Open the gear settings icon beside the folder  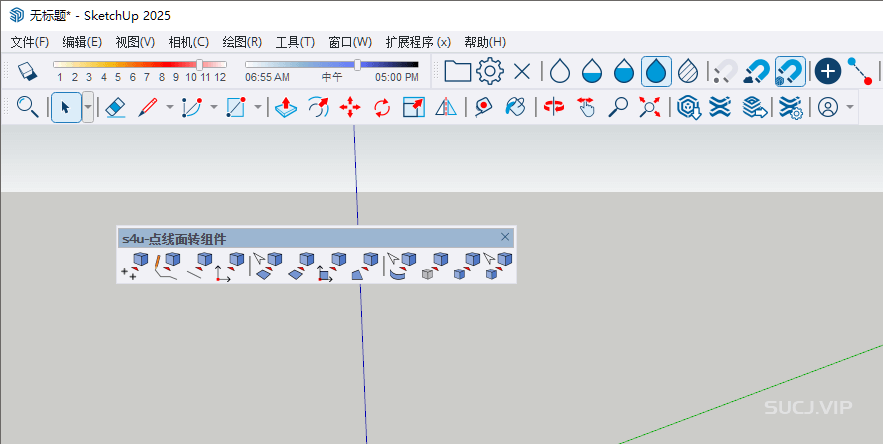pyautogui.click(x=490, y=71)
